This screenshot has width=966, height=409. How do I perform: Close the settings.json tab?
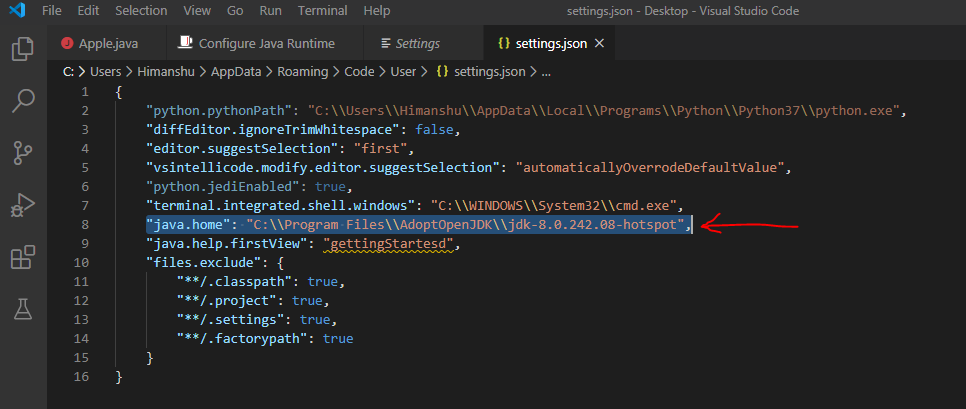[x=600, y=44]
